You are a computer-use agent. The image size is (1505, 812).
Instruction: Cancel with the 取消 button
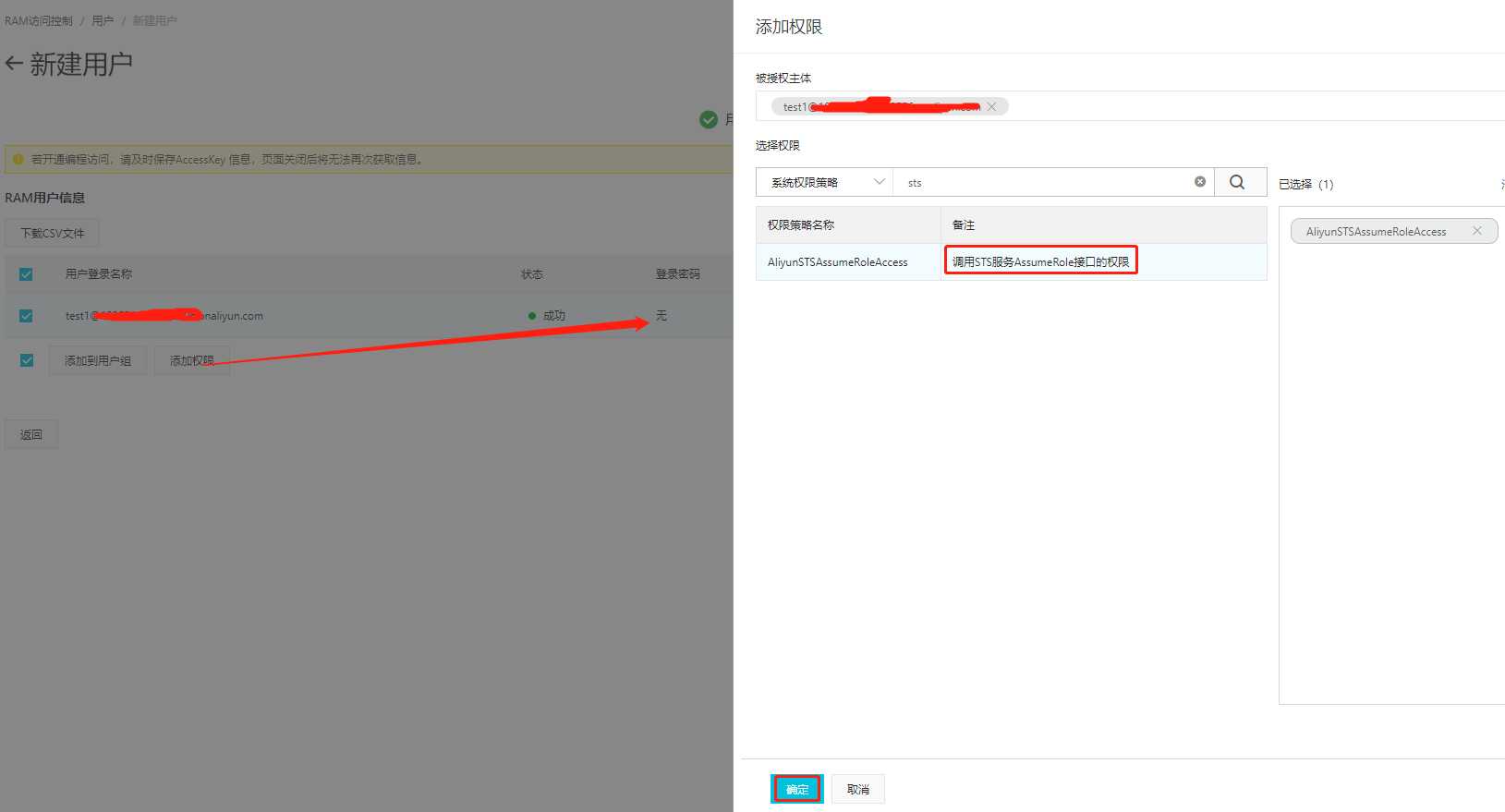click(858, 789)
